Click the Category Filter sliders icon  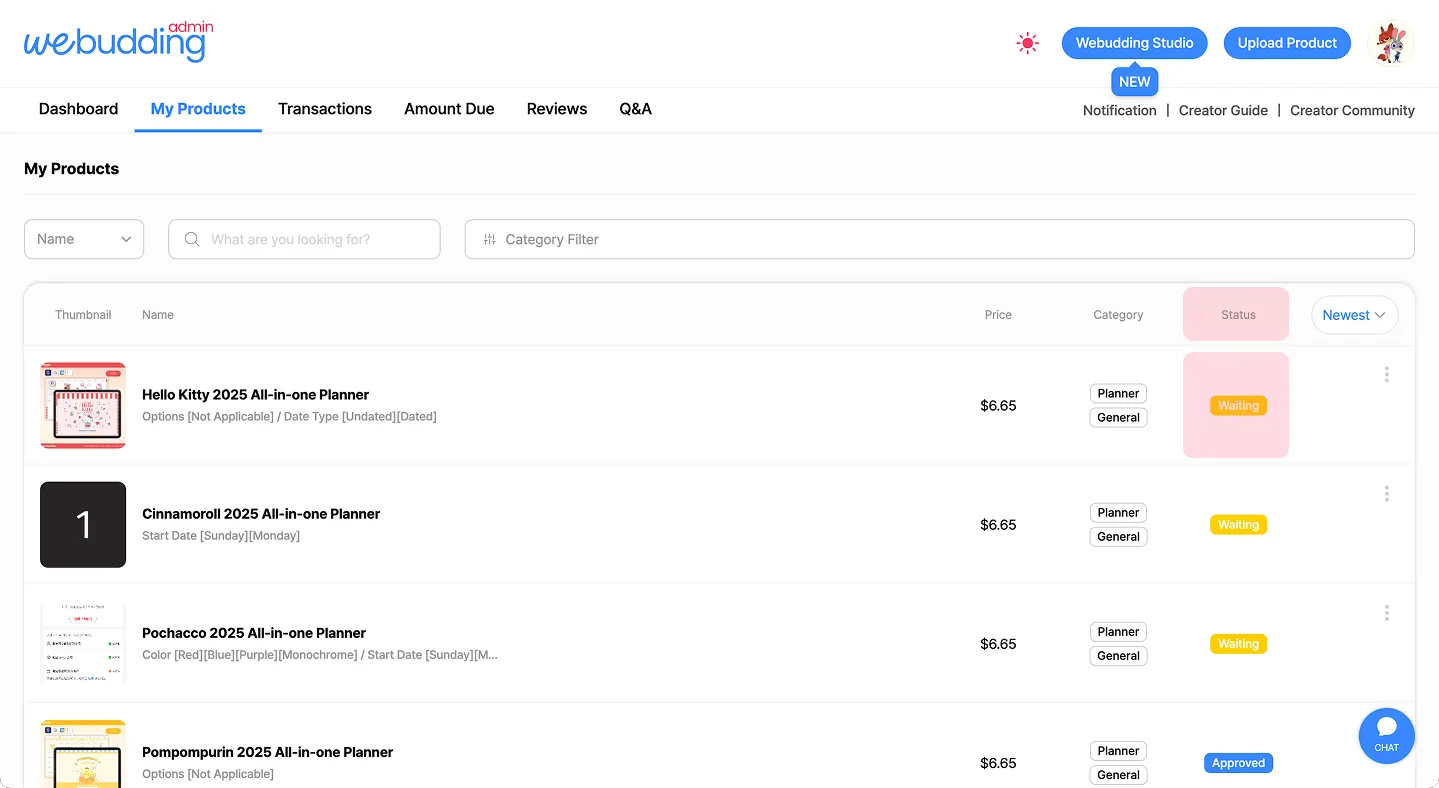tap(489, 239)
